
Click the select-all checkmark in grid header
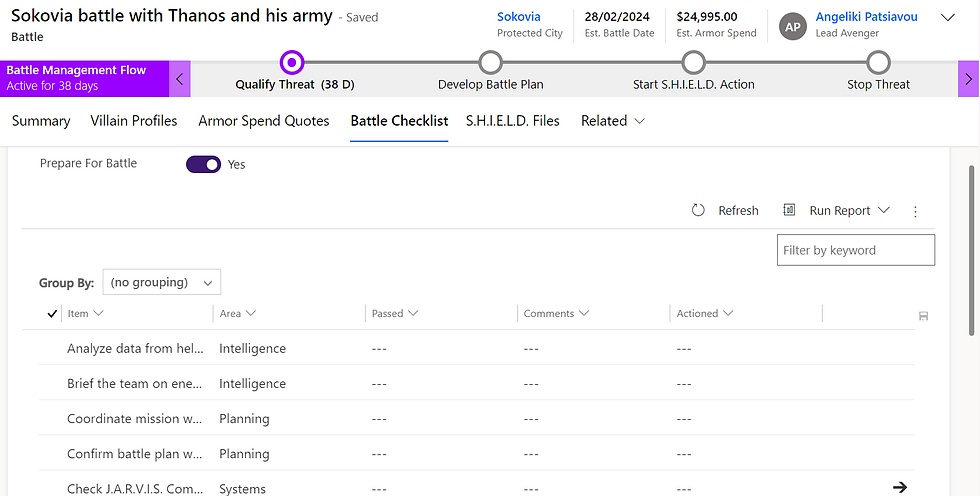[52, 314]
